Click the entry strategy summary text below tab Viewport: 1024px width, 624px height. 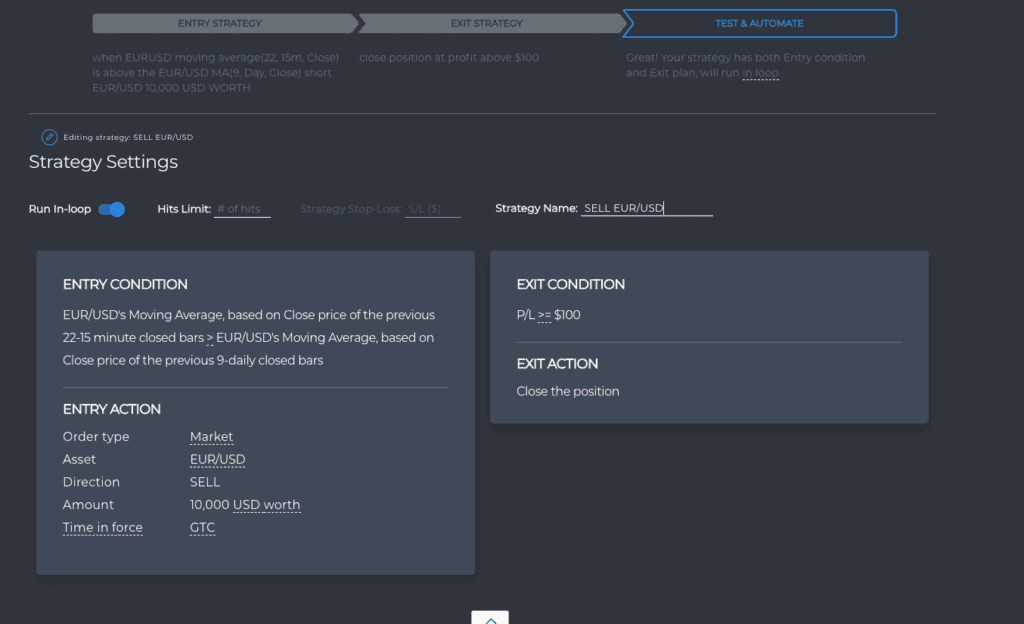[216, 72]
